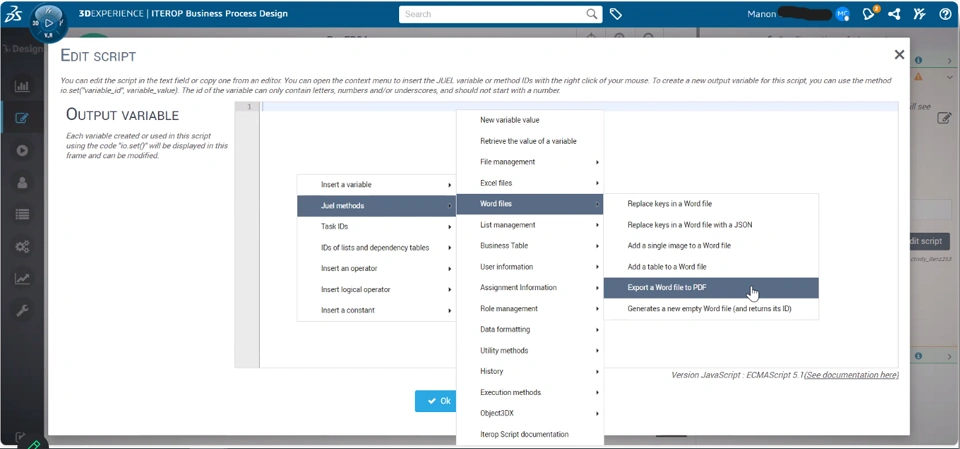Viewport: 960px width, 449px height.
Task: Open the Execution methods submenu
Action: (x=530, y=392)
